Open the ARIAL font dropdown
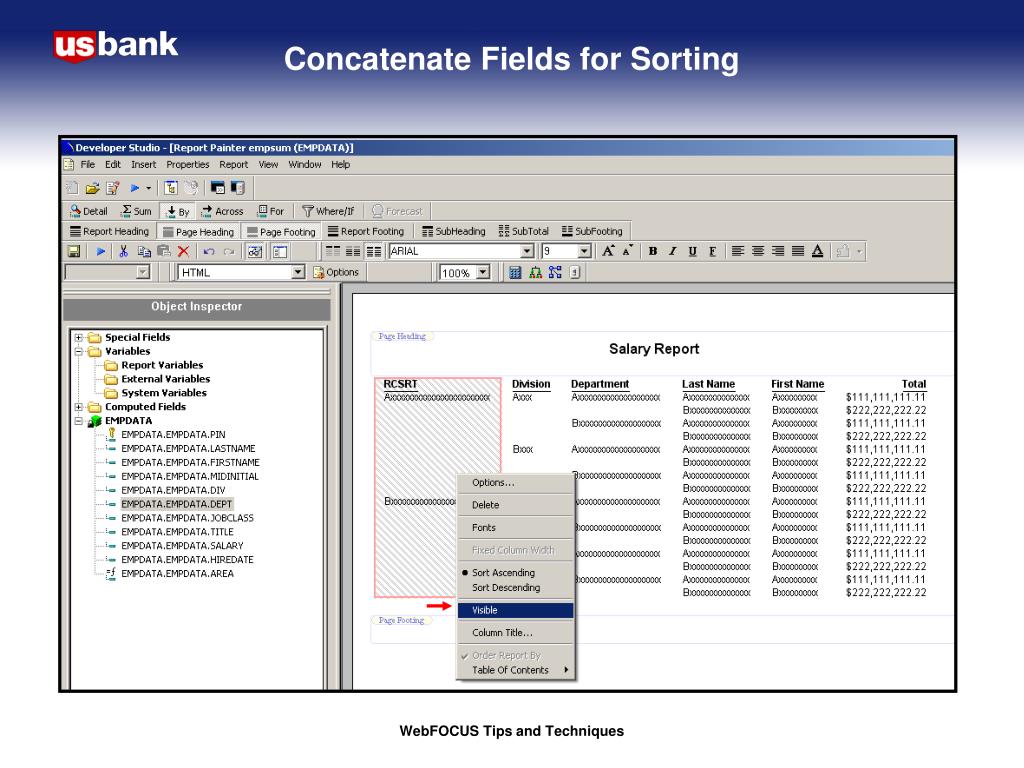The width and height of the screenshot is (1024, 768). (527, 251)
